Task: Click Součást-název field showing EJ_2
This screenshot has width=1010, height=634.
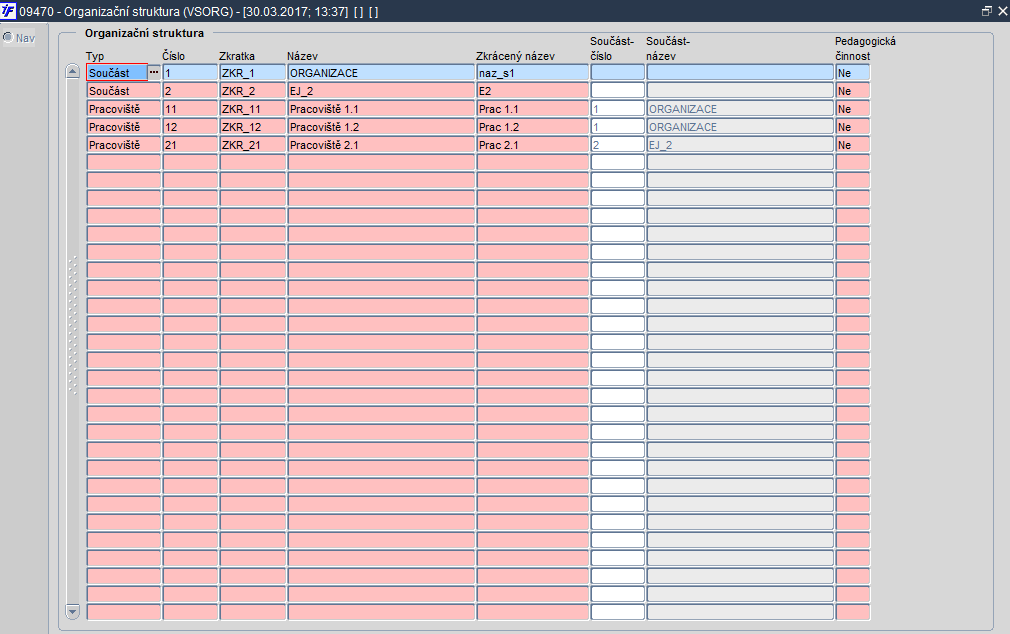Action: pyautogui.click(x=740, y=145)
